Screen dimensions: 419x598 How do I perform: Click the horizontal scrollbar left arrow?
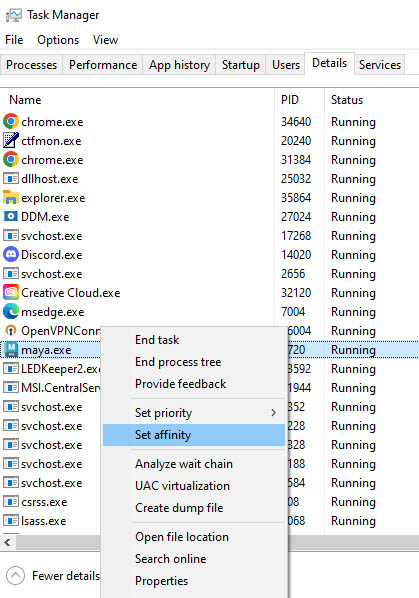(7, 542)
